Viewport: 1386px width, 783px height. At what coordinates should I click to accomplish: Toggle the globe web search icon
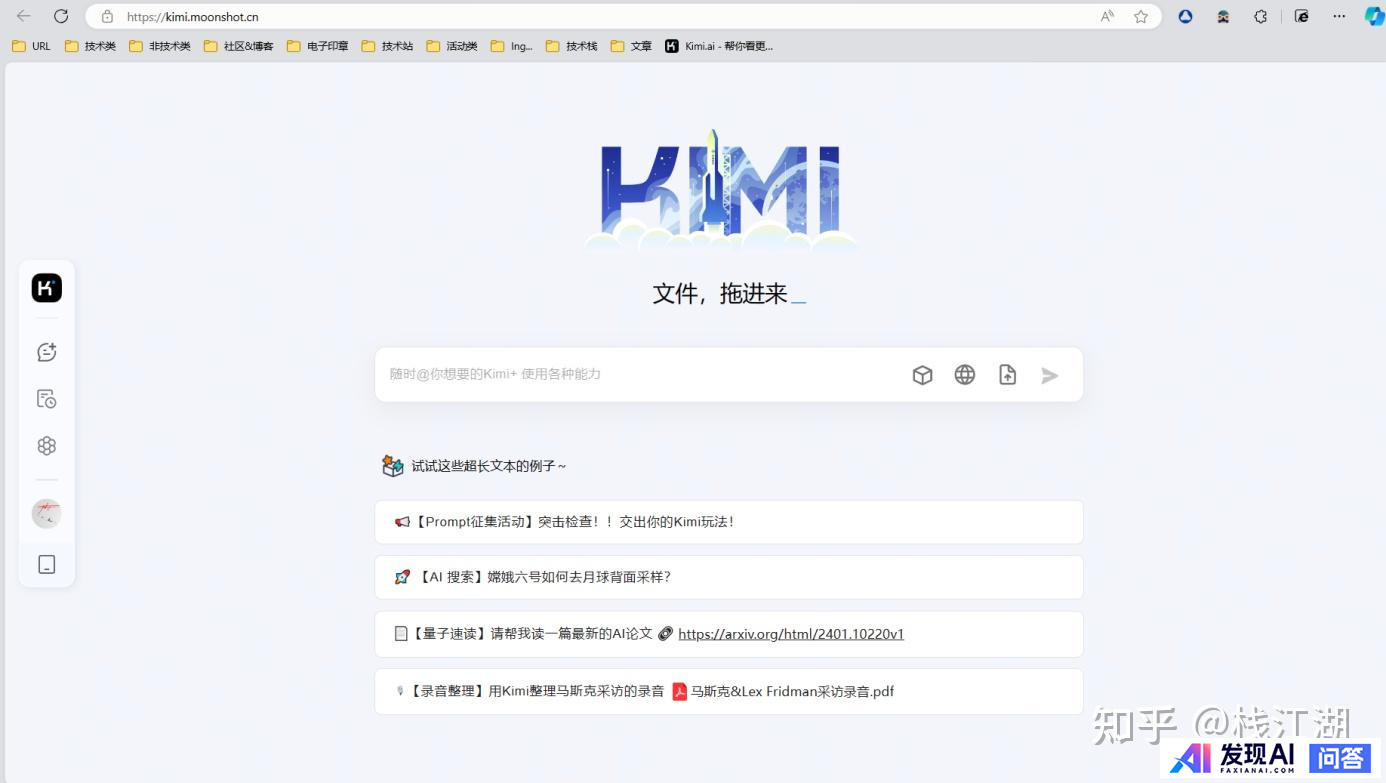(x=964, y=375)
